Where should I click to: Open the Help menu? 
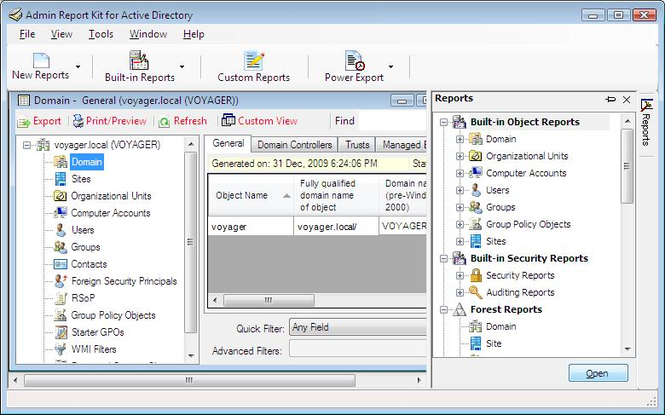193,34
